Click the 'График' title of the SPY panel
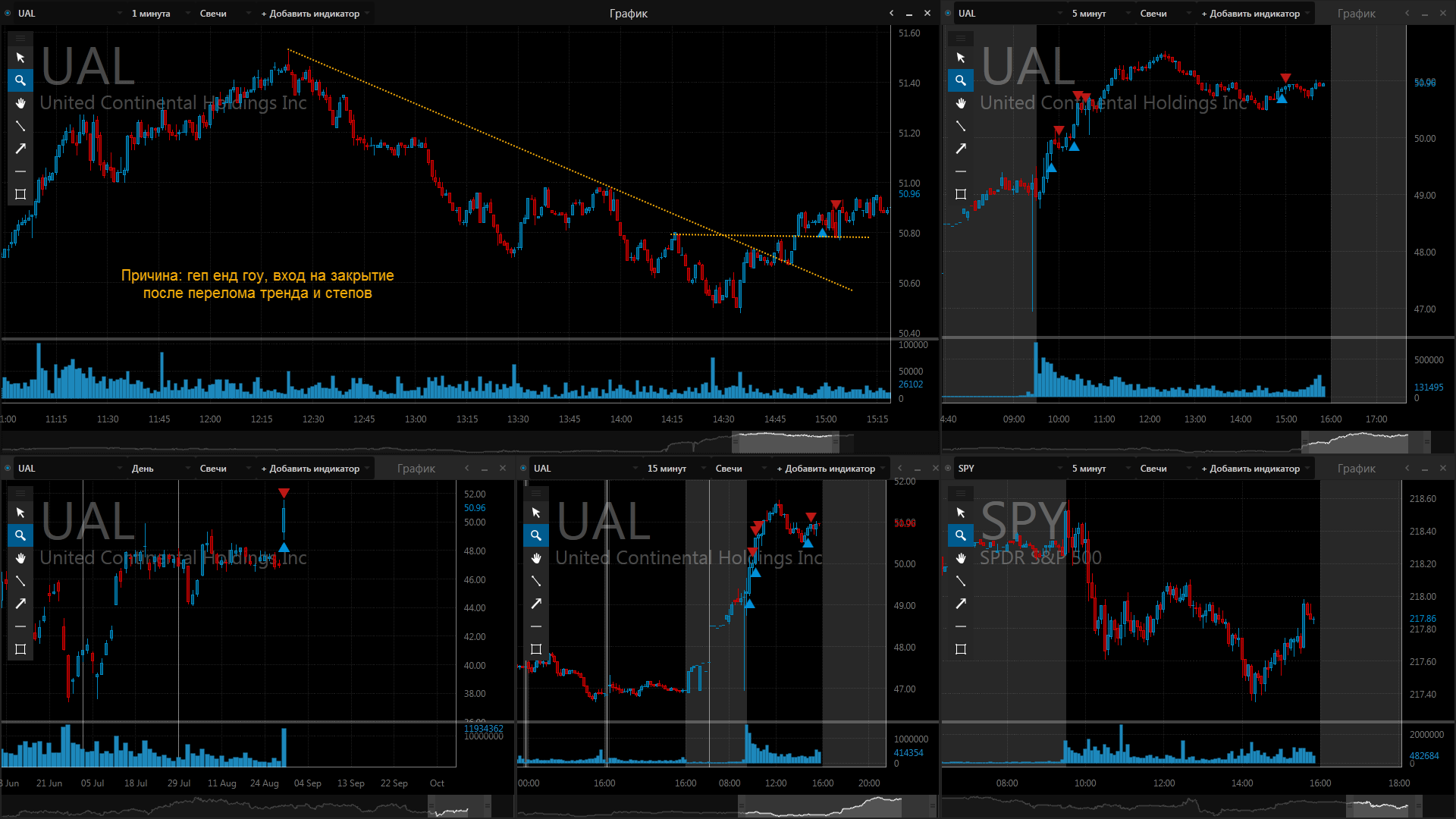 [1356, 469]
